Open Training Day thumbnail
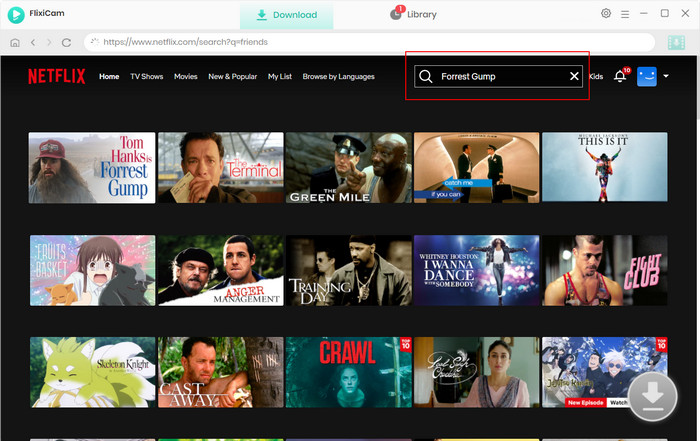This screenshot has height=441, width=700. click(x=349, y=270)
